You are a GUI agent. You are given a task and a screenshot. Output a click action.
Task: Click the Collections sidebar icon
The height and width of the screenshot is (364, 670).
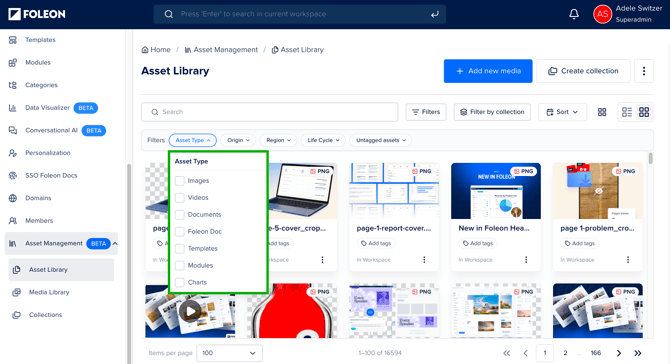point(17,315)
